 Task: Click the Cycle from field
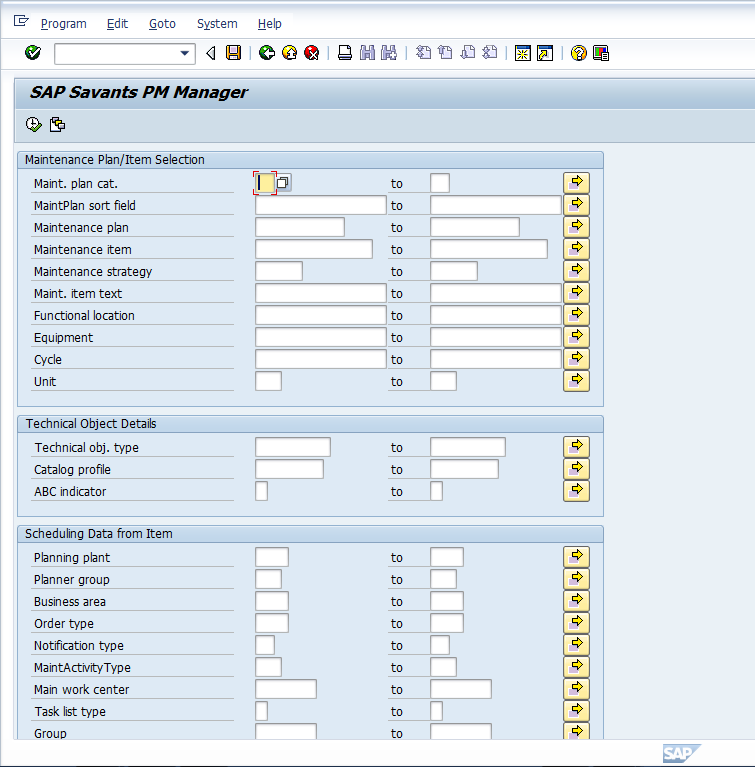click(x=320, y=359)
